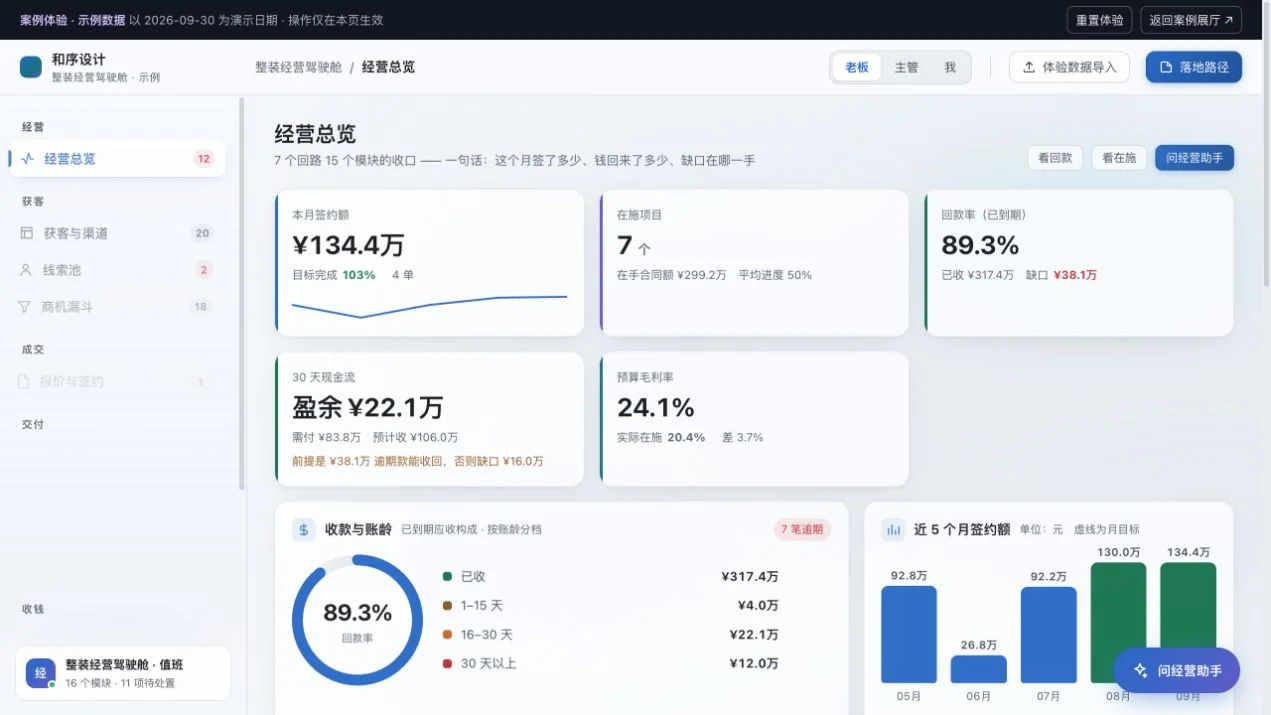Click the sparkle icon on floating 问经营助手
The height and width of the screenshot is (715, 1271).
pyautogui.click(x=1141, y=671)
